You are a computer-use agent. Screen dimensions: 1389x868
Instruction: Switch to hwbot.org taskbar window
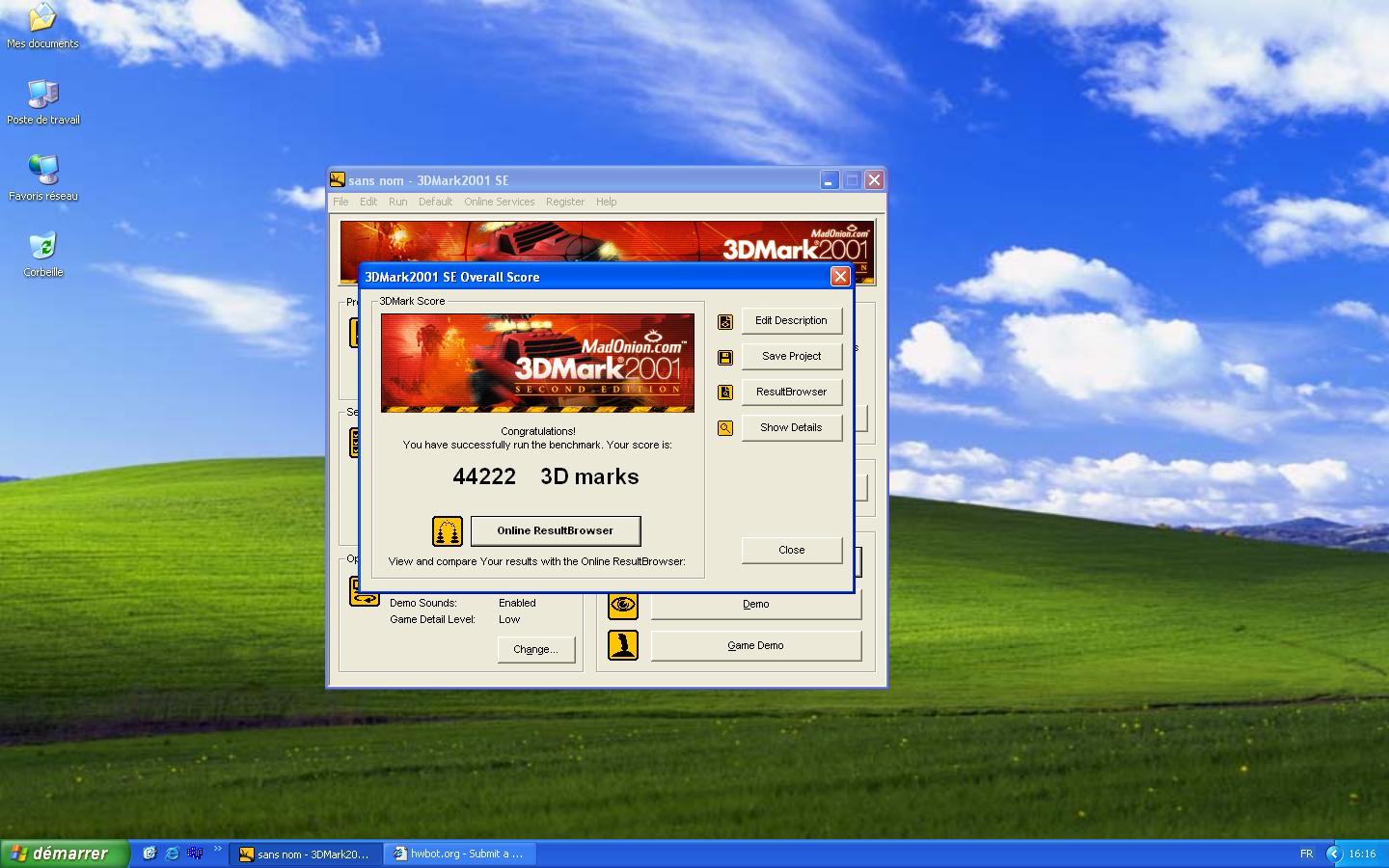pyautogui.click(x=460, y=854)
